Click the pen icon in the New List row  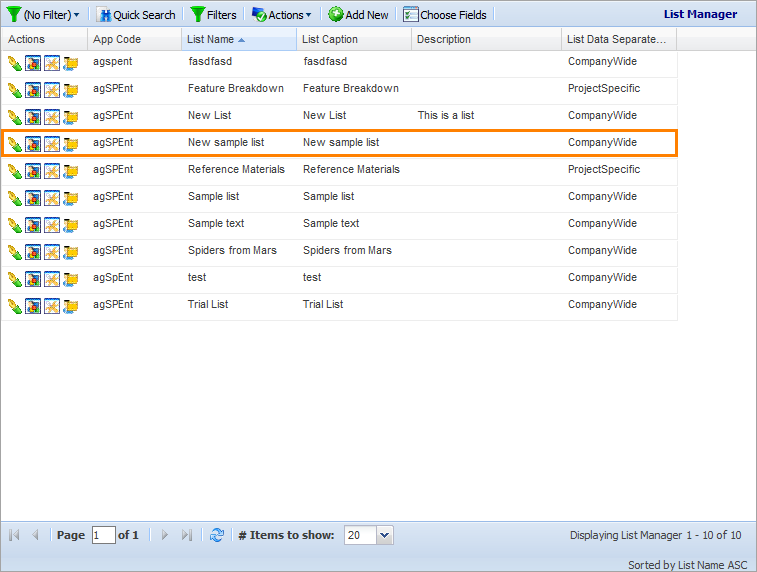point(14,117)
